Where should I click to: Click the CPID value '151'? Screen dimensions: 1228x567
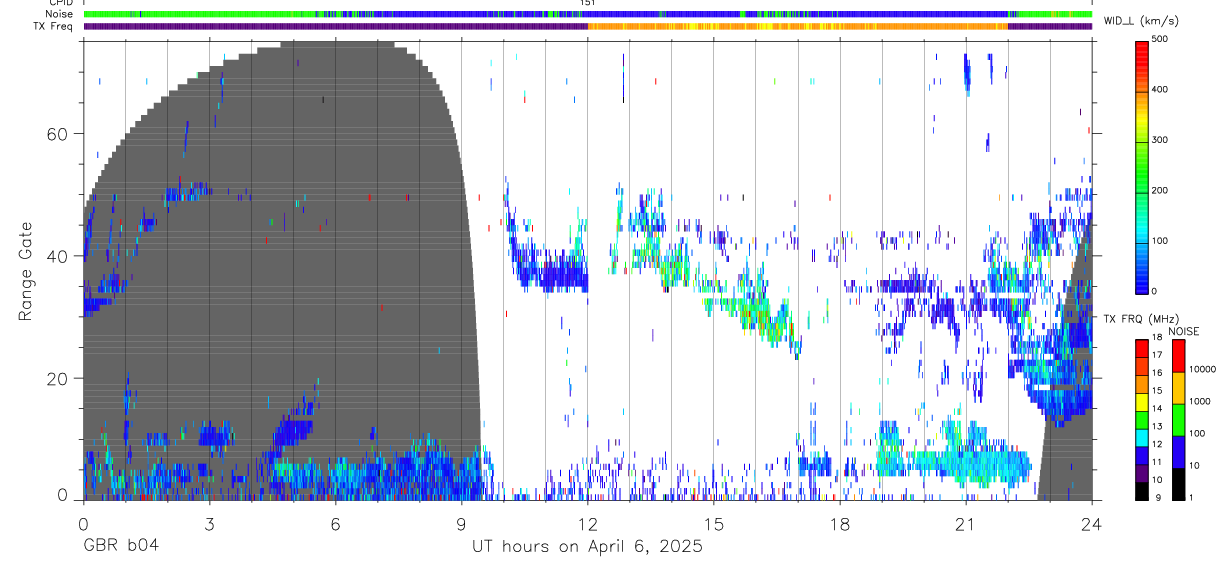[588, 3]
